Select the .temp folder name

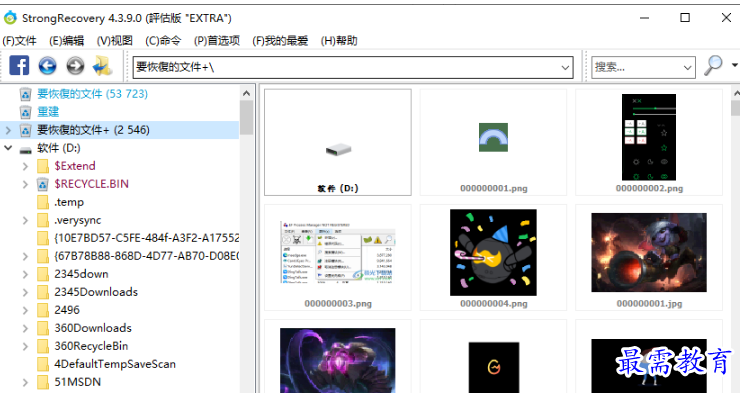pyautogui.click(x=69, y=202)
